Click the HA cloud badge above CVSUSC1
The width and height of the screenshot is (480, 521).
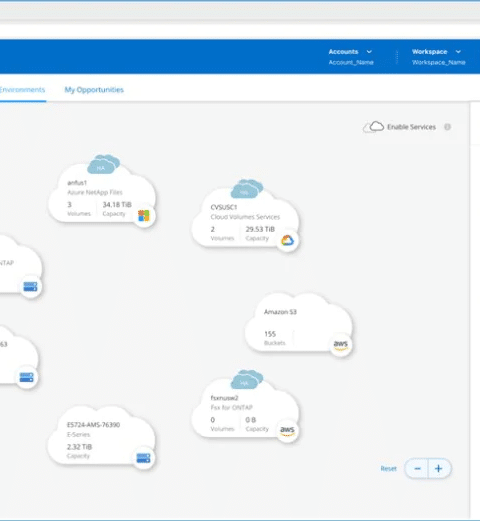point(247,189)
